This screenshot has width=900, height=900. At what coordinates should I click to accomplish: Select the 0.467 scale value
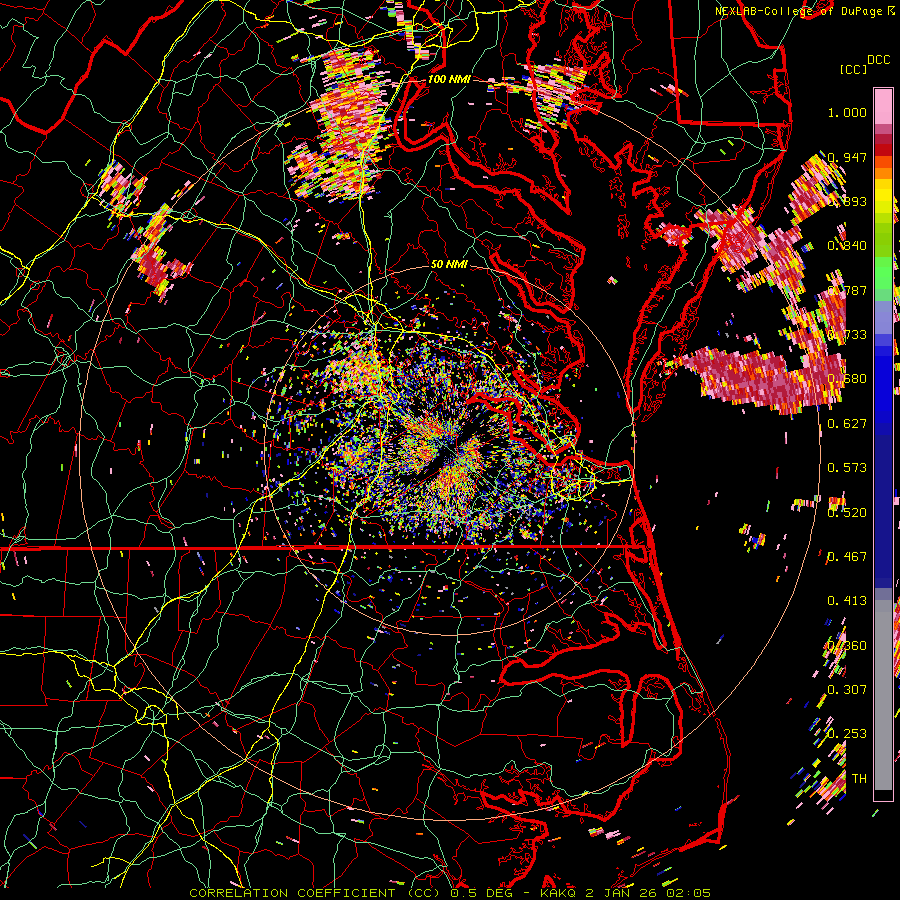pos(847,556)
